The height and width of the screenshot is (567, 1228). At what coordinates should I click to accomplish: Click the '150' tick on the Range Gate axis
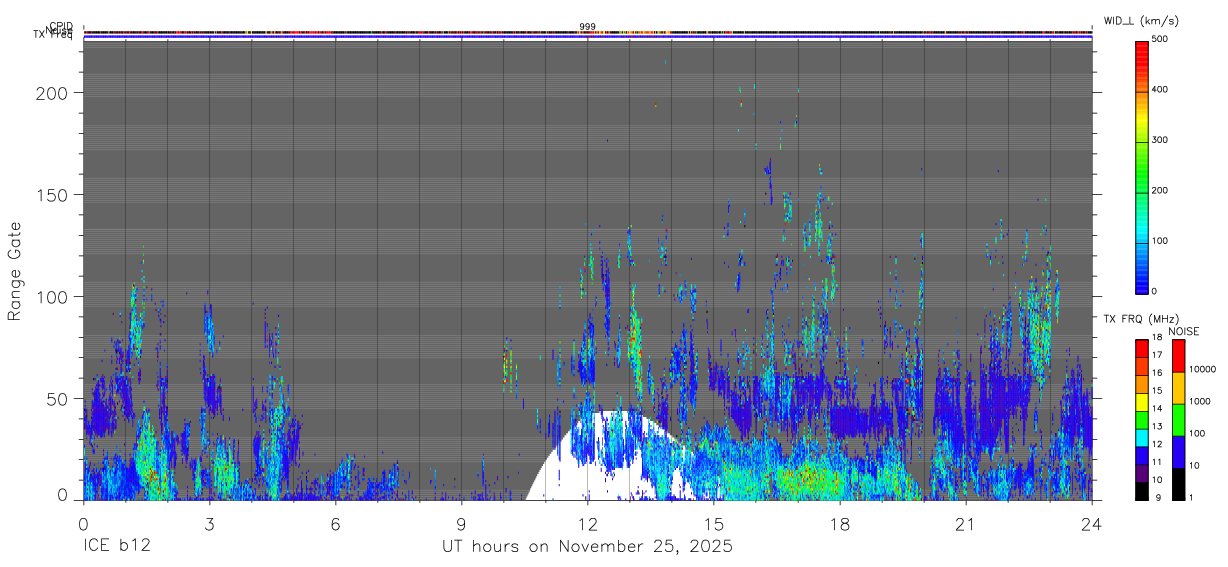tap(52, 194)
